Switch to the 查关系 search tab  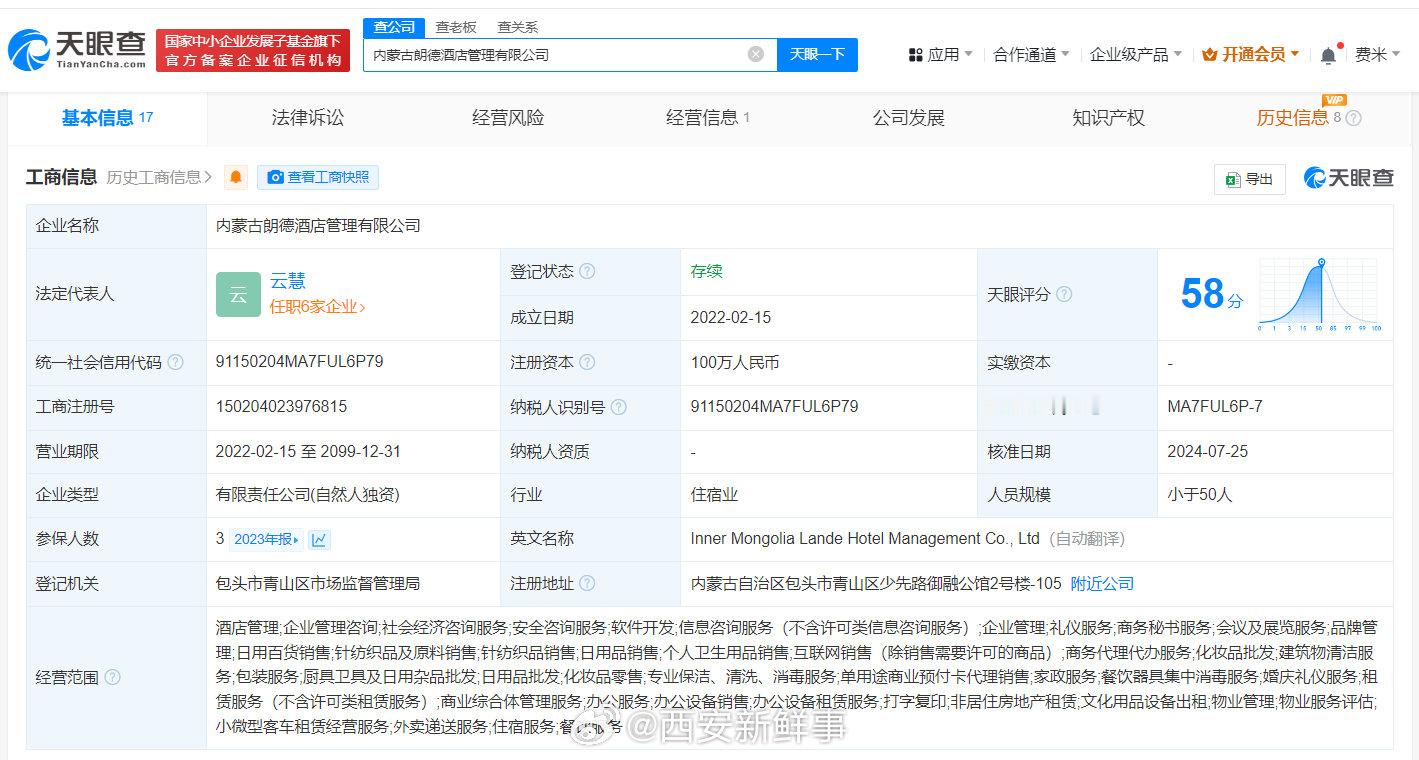[518, 27]
